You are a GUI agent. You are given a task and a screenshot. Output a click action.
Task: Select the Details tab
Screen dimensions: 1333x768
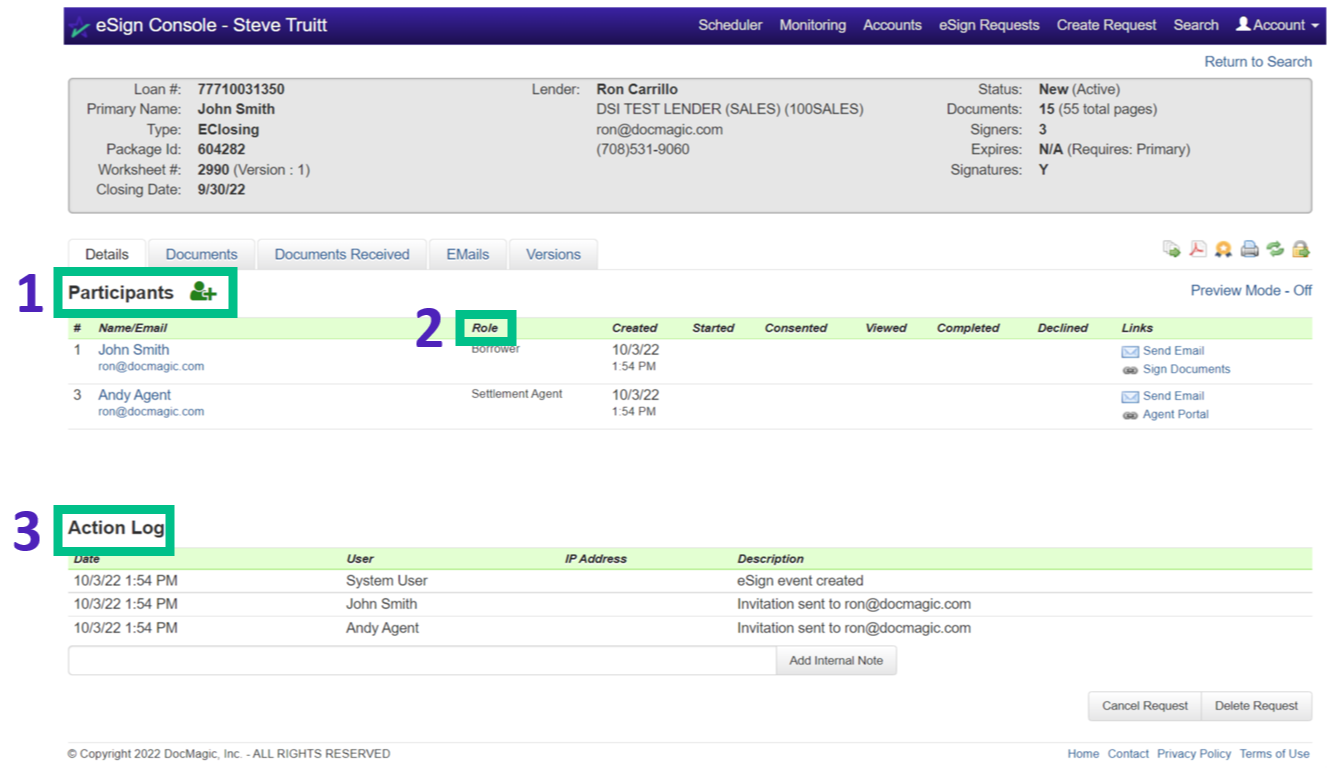[107, 254]
